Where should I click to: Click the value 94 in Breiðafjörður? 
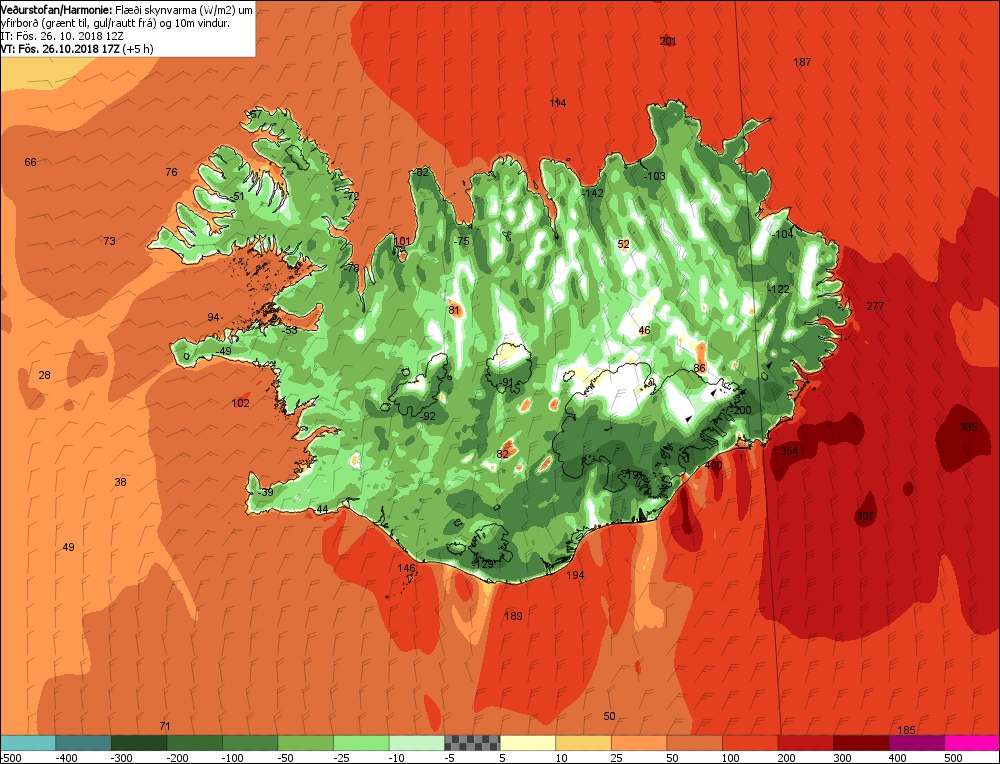[x=213, y=318]
